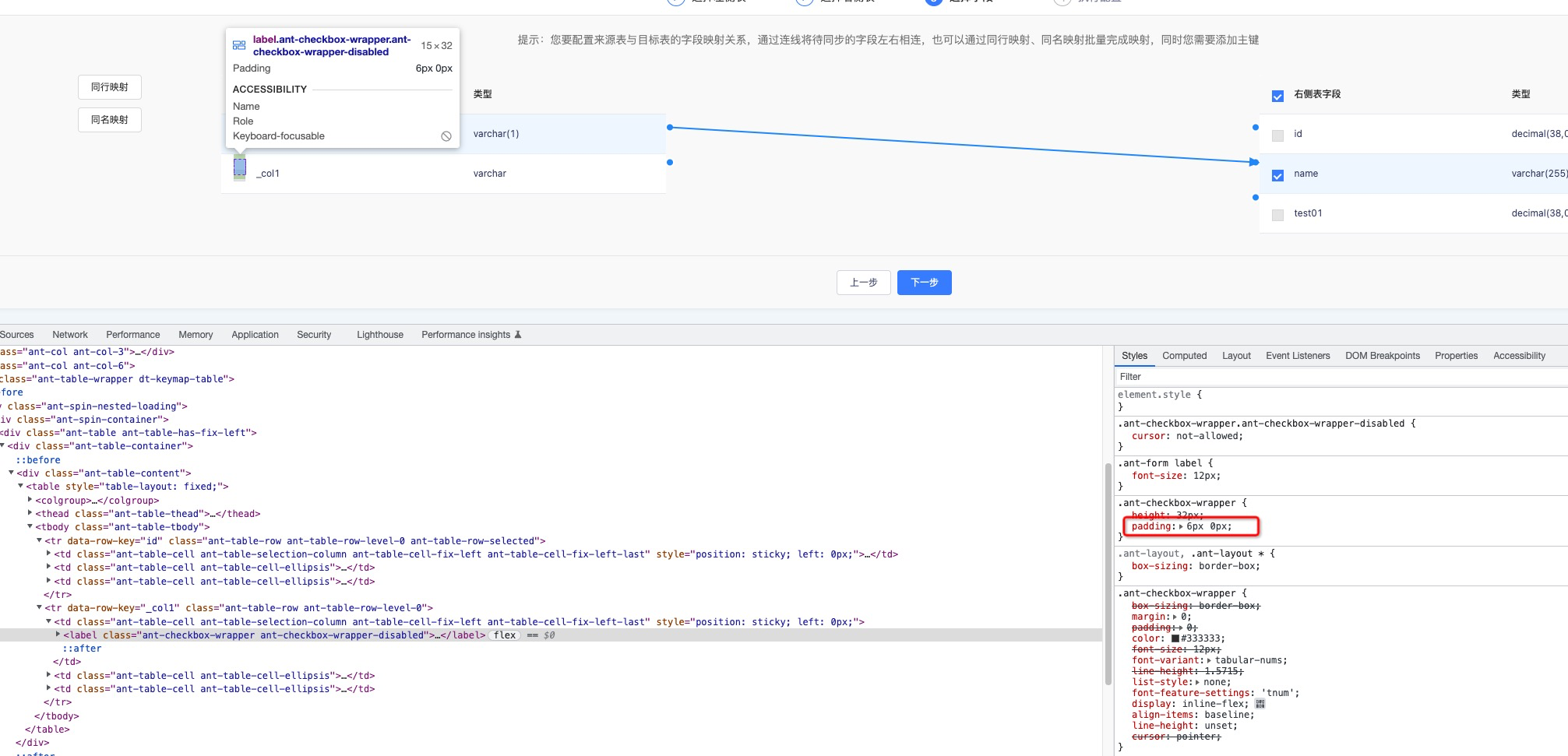This screenshot has height=756, width=1568.
Task: Uncheck the name field checkbox
Action: pos(1277,175)
